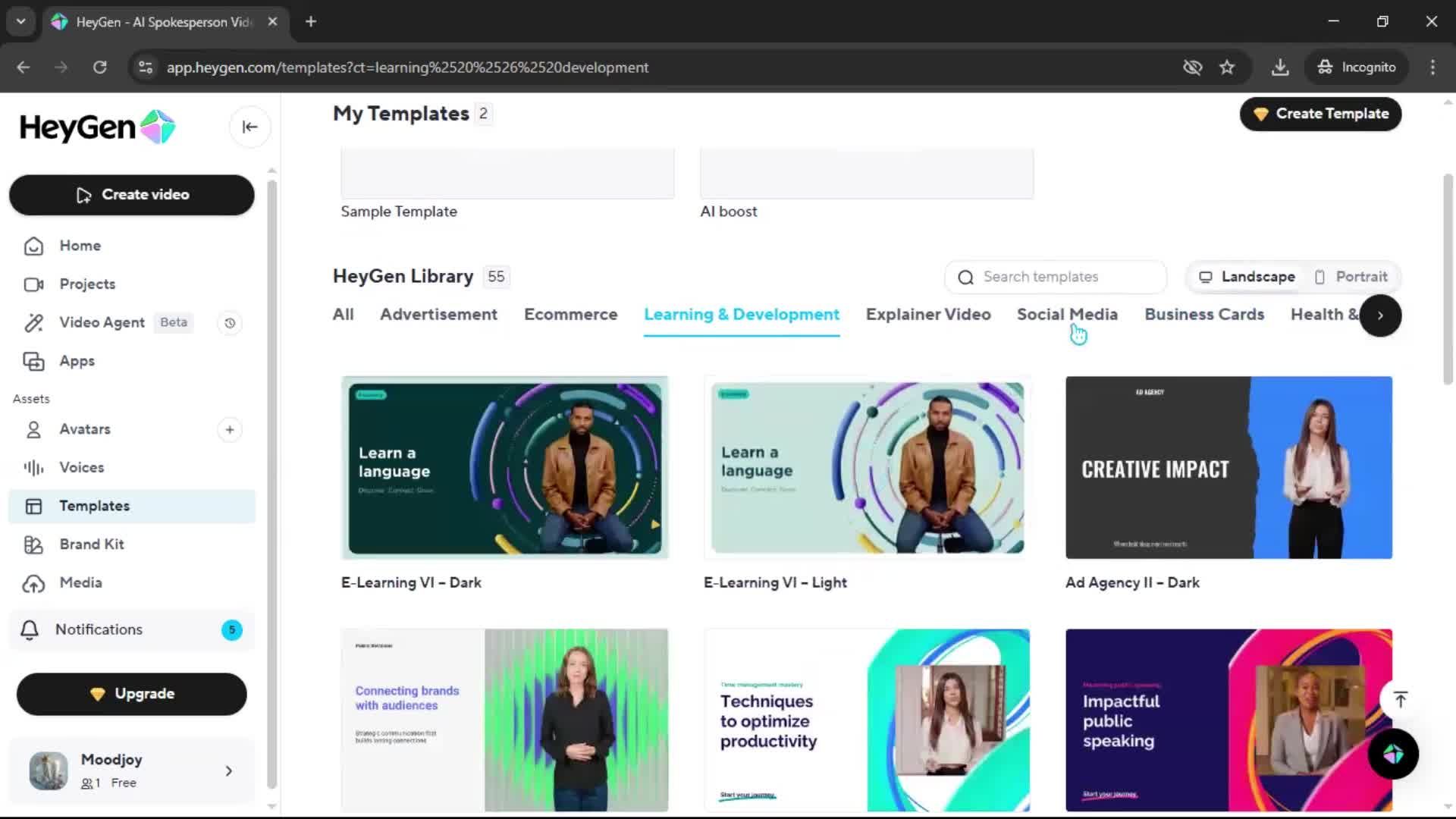The image size is (1456, 819).
Task: Open Notifications with bell icon
Action: tap(99, 629)
